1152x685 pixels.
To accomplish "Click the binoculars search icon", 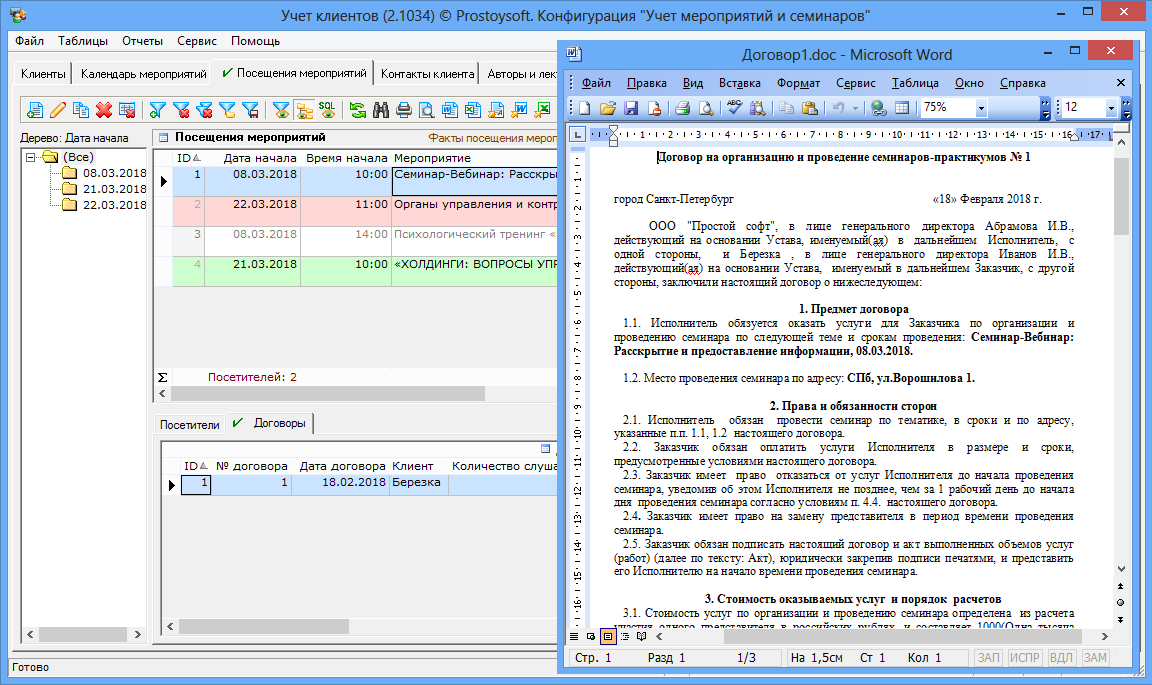I will (x=381, y=110).
